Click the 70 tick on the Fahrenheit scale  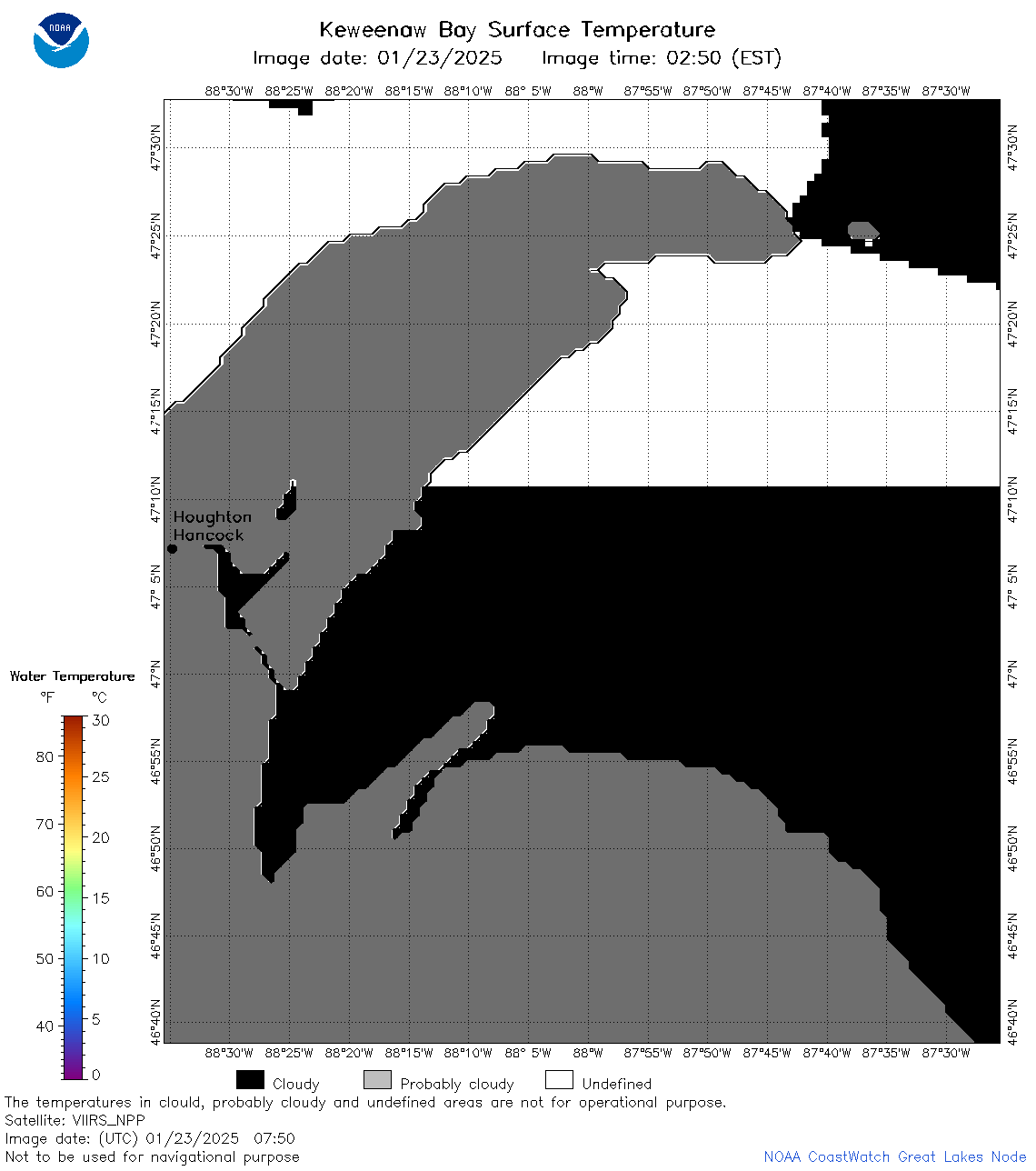click(45, 825)
